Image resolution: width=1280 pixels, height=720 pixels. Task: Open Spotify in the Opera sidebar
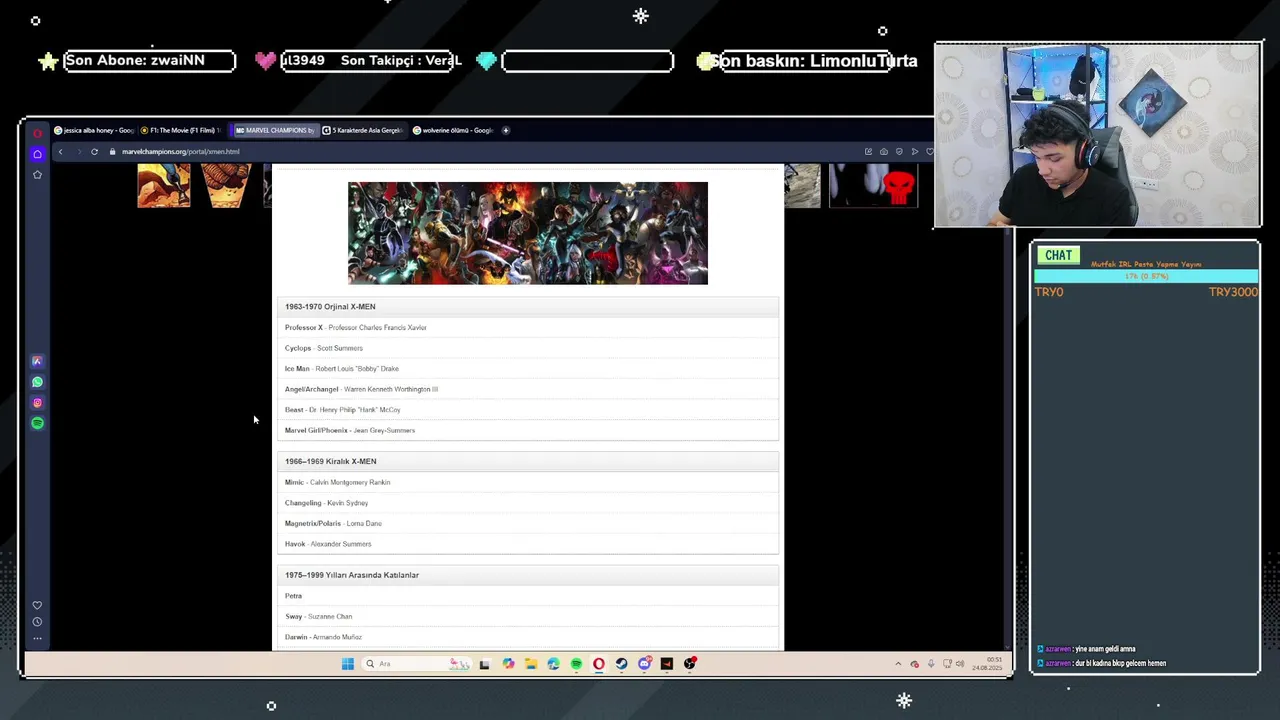click(37, 423)
